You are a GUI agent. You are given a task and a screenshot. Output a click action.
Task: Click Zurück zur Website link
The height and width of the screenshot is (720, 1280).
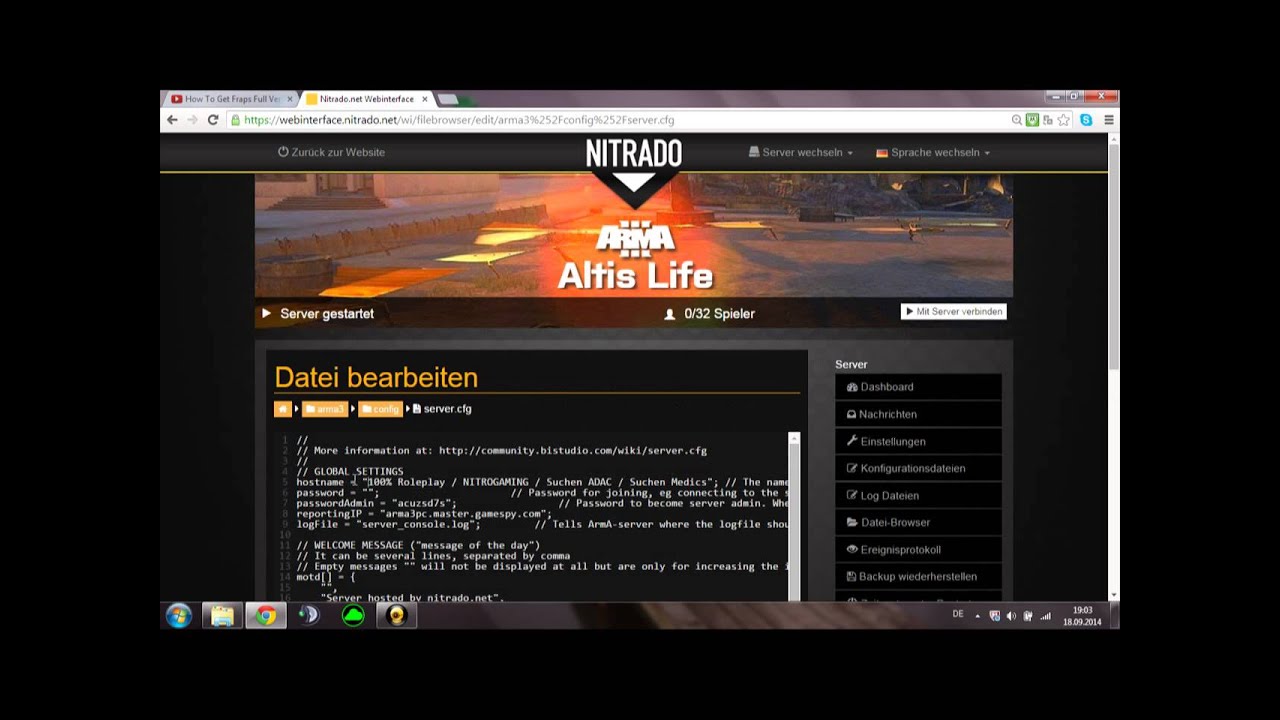pyautogui.click(x=331, y=153)
